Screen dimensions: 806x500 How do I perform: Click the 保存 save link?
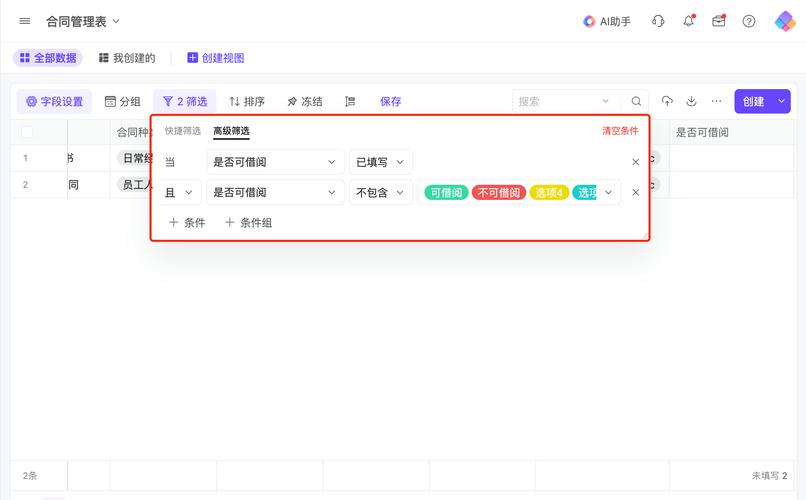pyautogui.click(x=391, y=101)
